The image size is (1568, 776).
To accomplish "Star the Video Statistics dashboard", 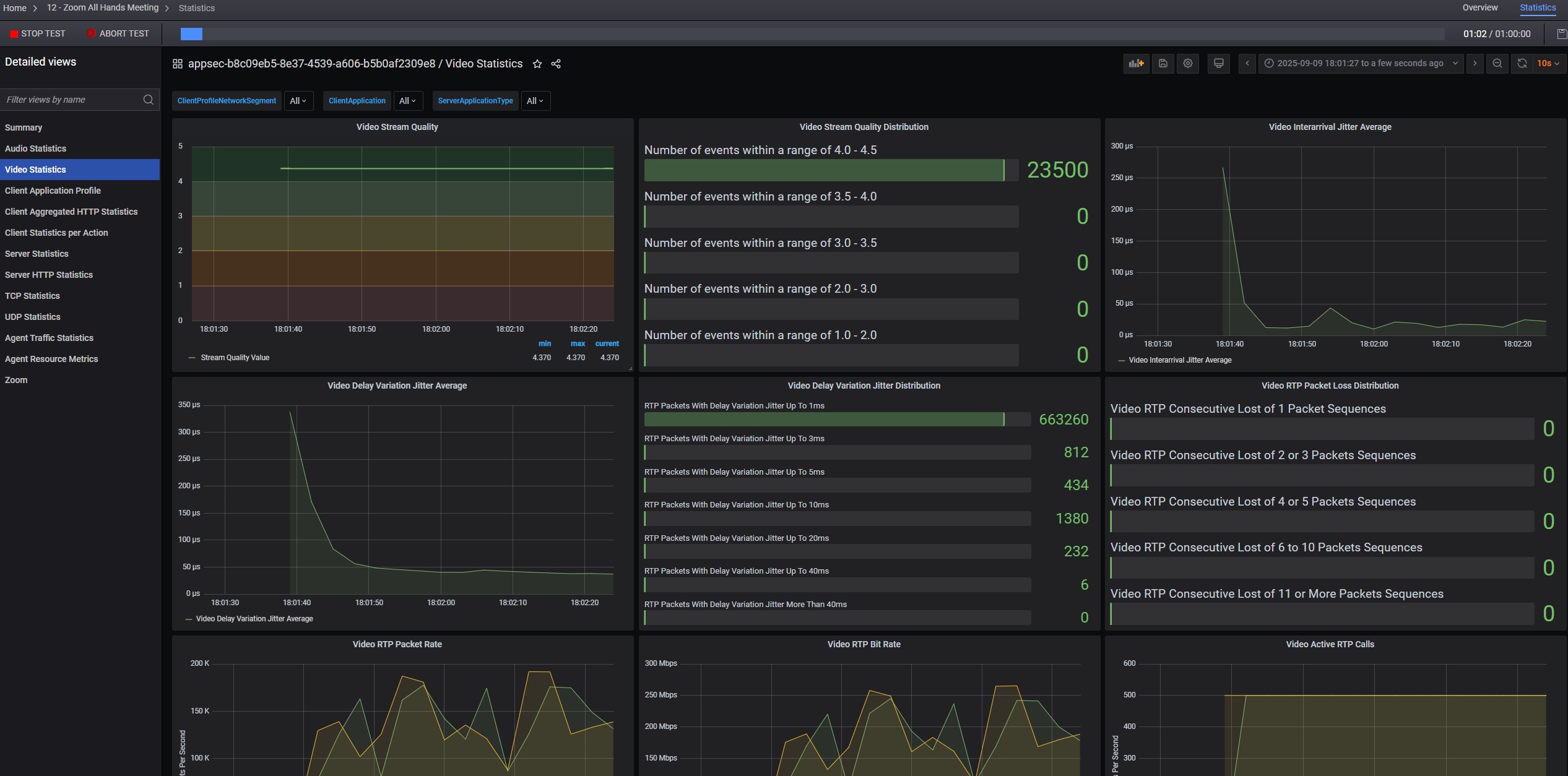I will pos(537,64).
